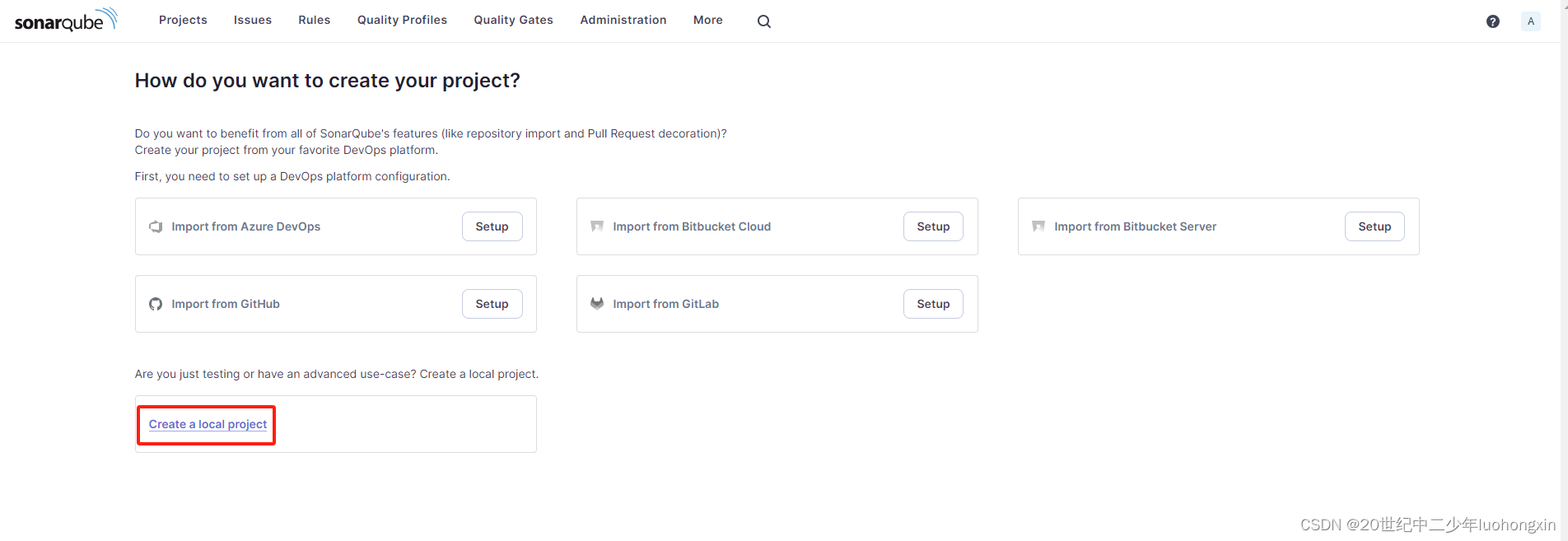Open the search magnifier icon
The height and width of the screenshot is (541, 1568).
764,21
